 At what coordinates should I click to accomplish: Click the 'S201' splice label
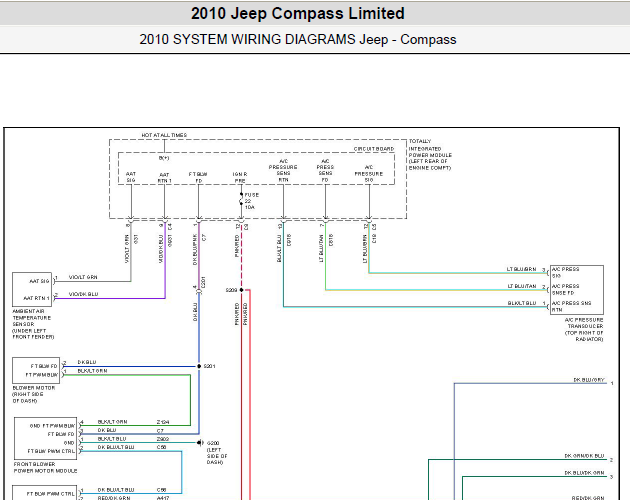[209, 366]
